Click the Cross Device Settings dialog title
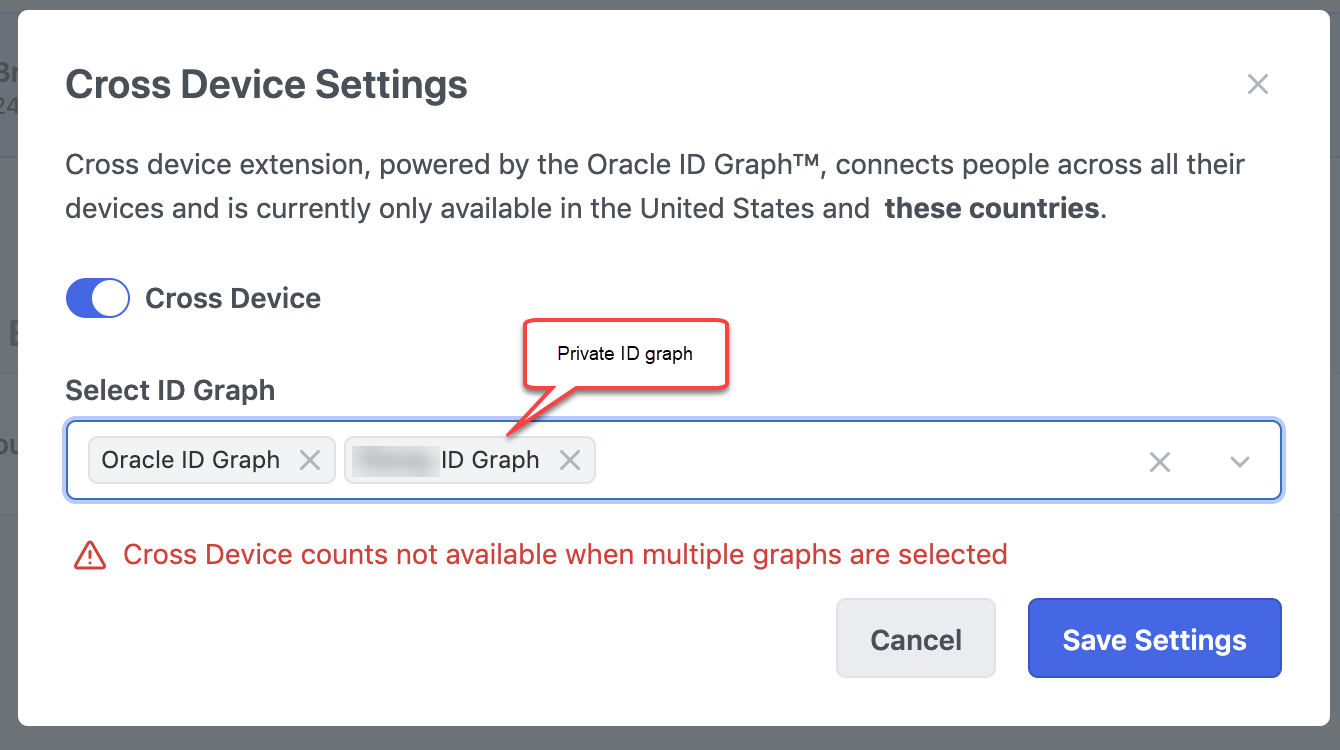 coord(266,85)
